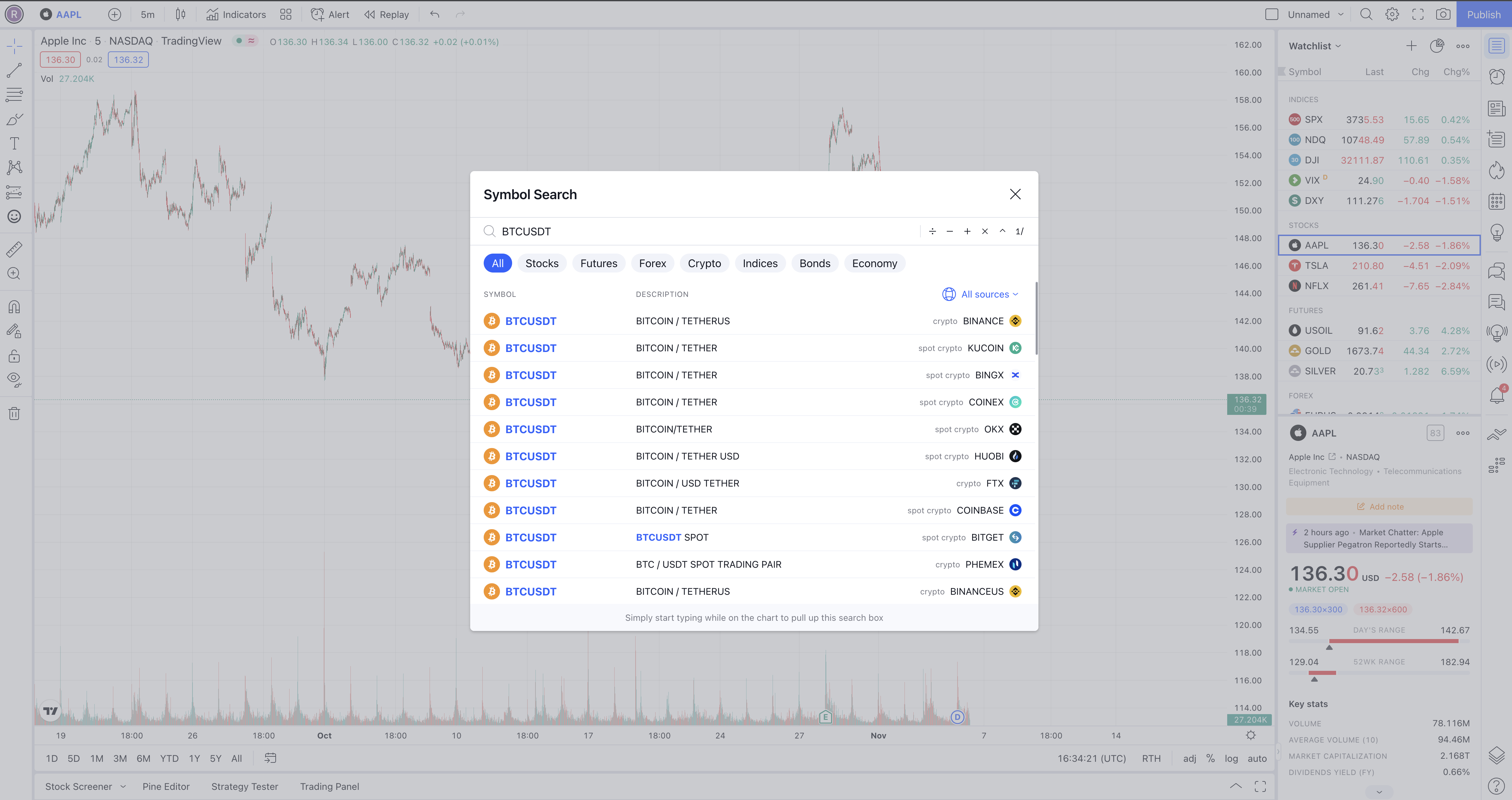Enter fullscreen mode icon
The image size is (1512, 800).
pos(1418,15)
